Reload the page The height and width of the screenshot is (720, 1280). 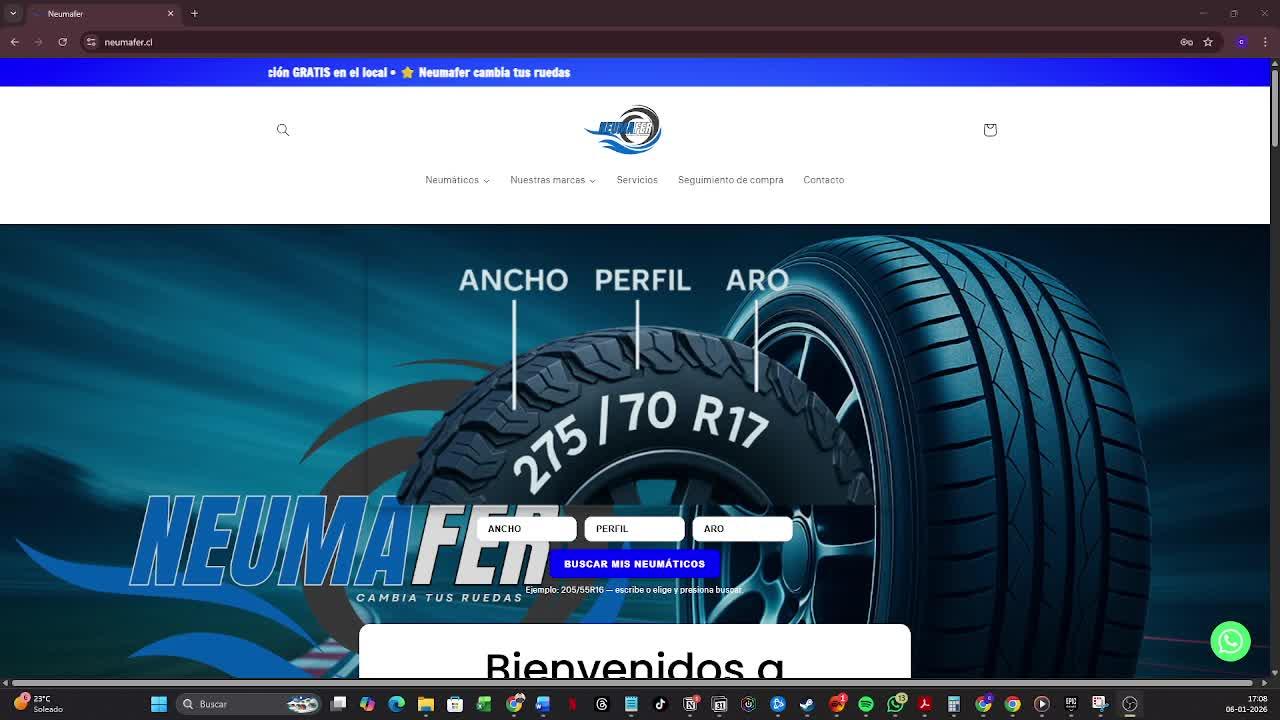coord(62,42)
